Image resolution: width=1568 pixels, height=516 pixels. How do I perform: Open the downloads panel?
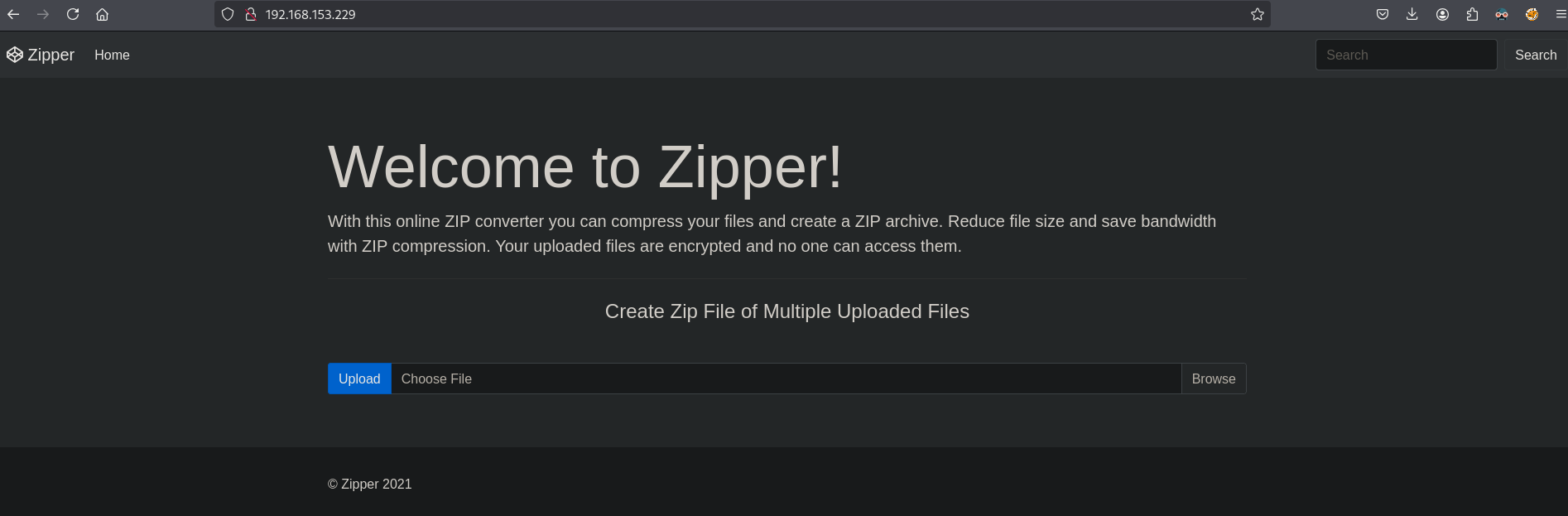[1412, 14]
